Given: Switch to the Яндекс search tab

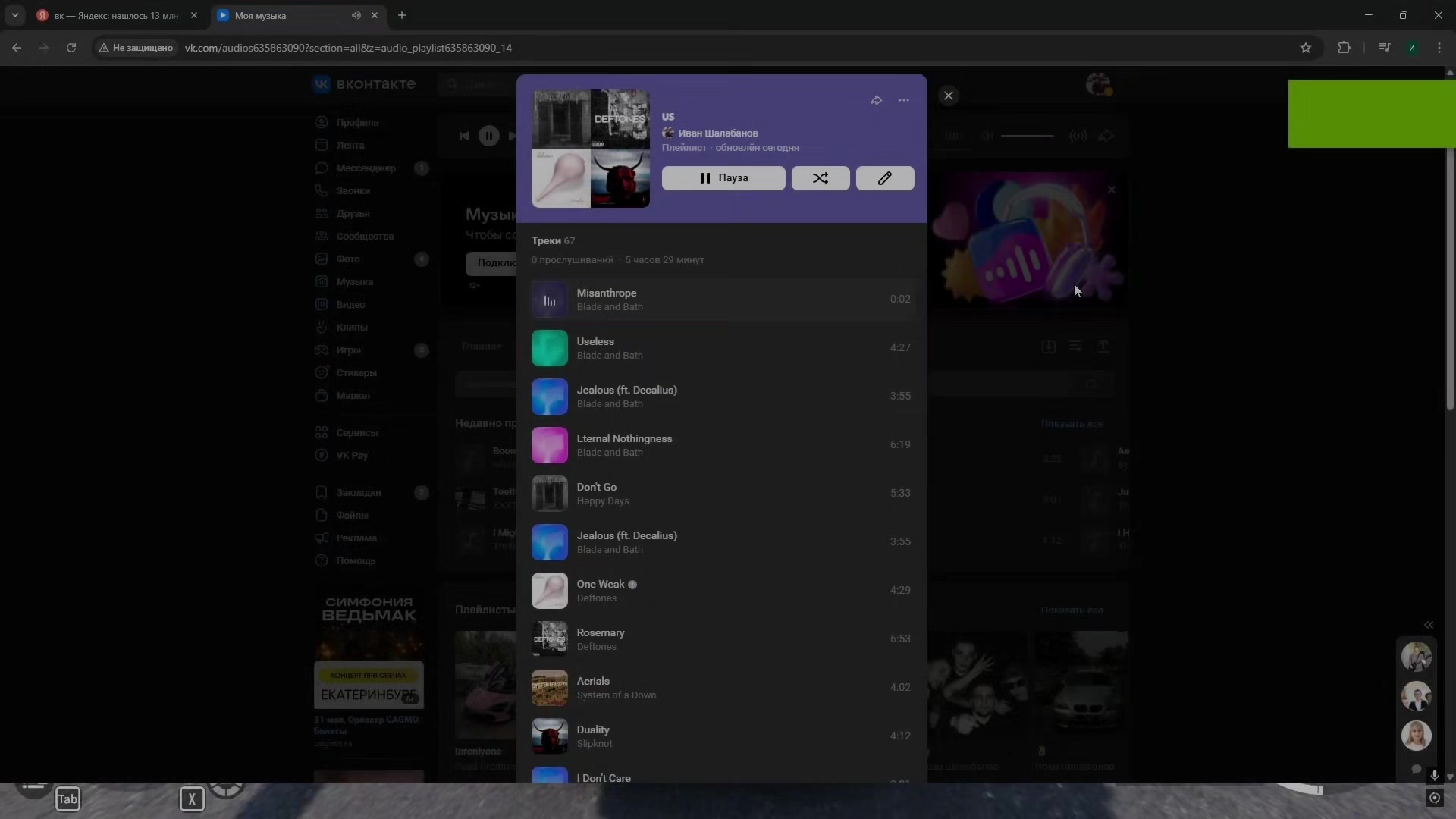Looking at the screenshot, I should point(117,15).
